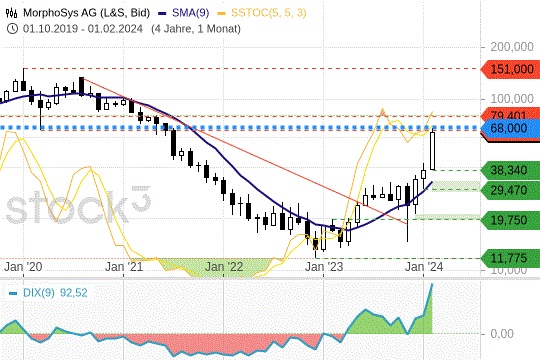Click the 0,00 label on the DIX axis
540x360 pixels.
tap(502, 334)
